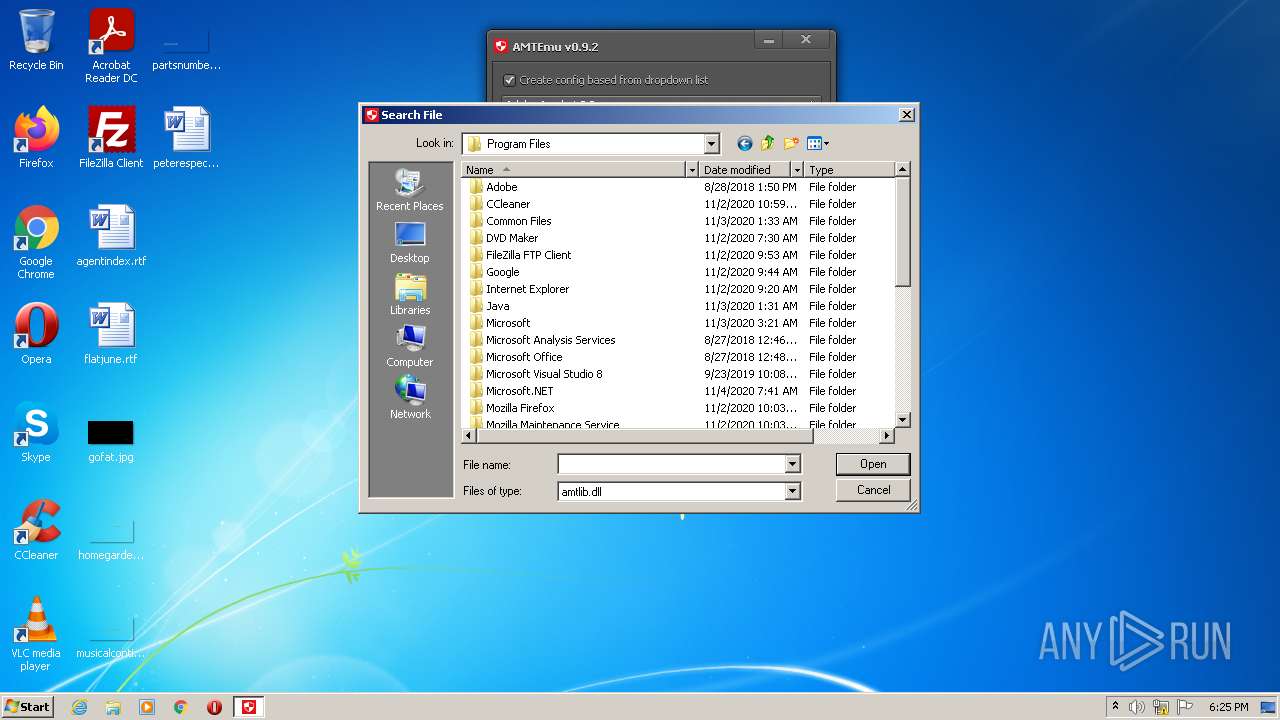Viewport: 1280px width, 720px height.
Task: Select agentindex.rtf desktop file
Action: [x=111, y=235]
